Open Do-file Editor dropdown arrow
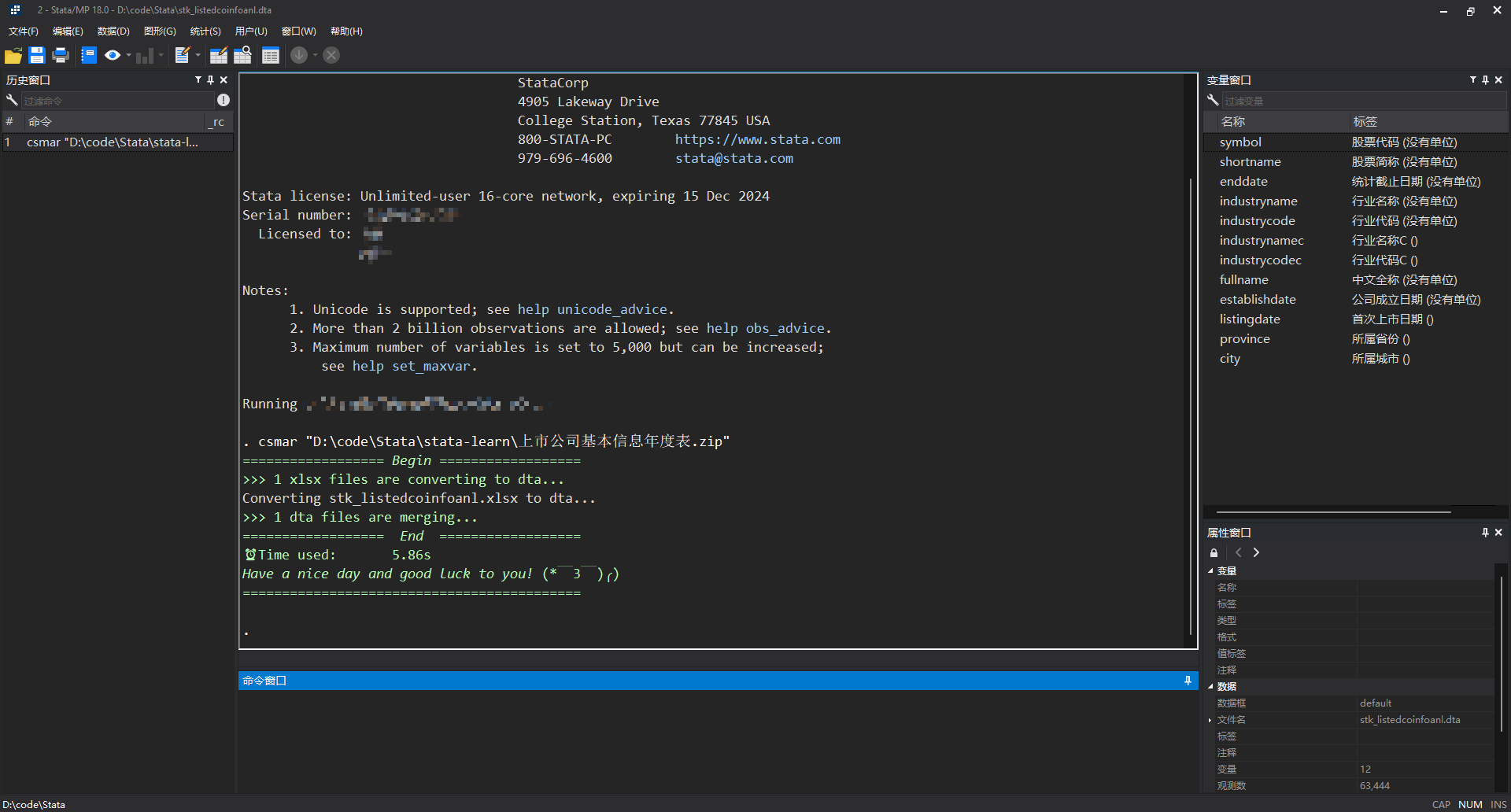The image size is (1511, 812). coord(198,55)
